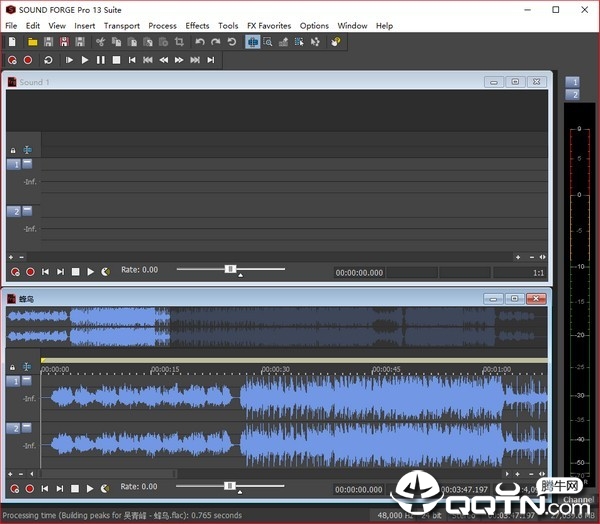
Task: Click record button in Sound 1 window
Action: coord(30,272)
